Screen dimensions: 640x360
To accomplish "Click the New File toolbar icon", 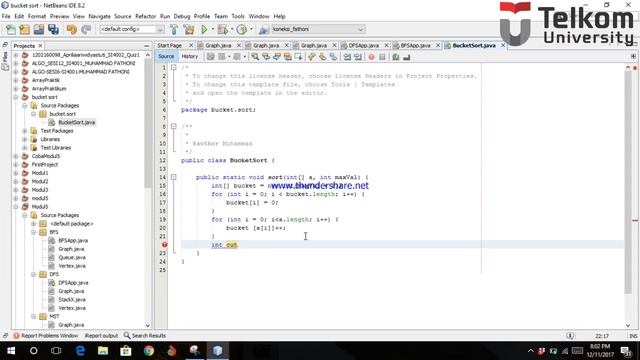I will tap(11, 29).
